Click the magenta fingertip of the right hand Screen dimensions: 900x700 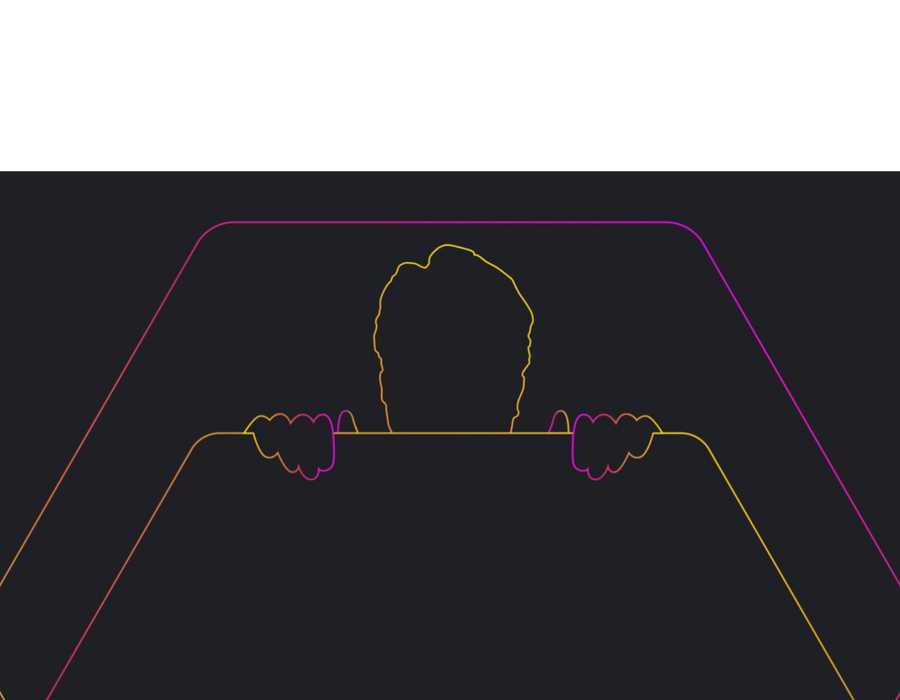pyautogui.click(x=596, y=478)
